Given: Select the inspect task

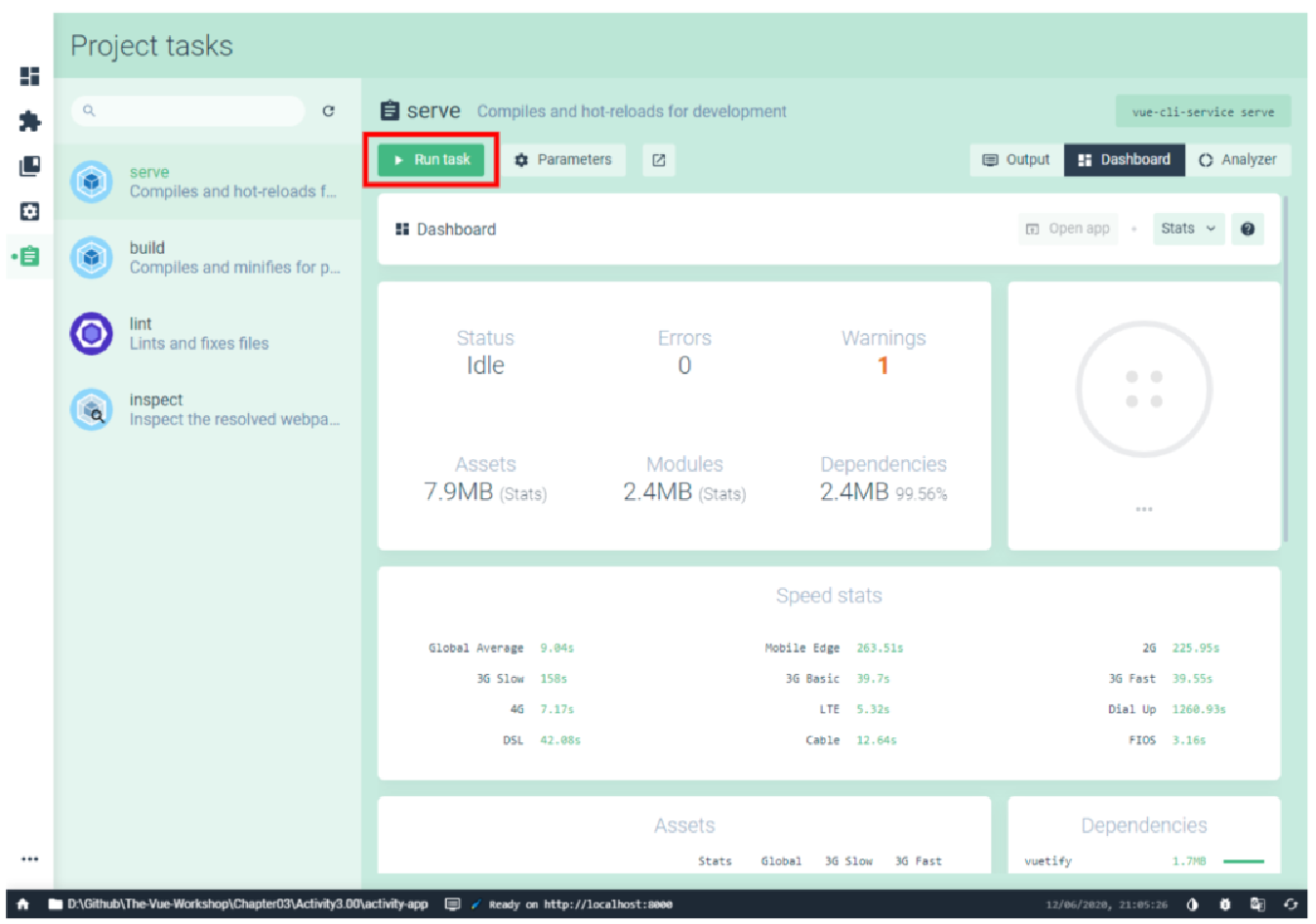Looking at the screenshot, I should pos(207,409).
